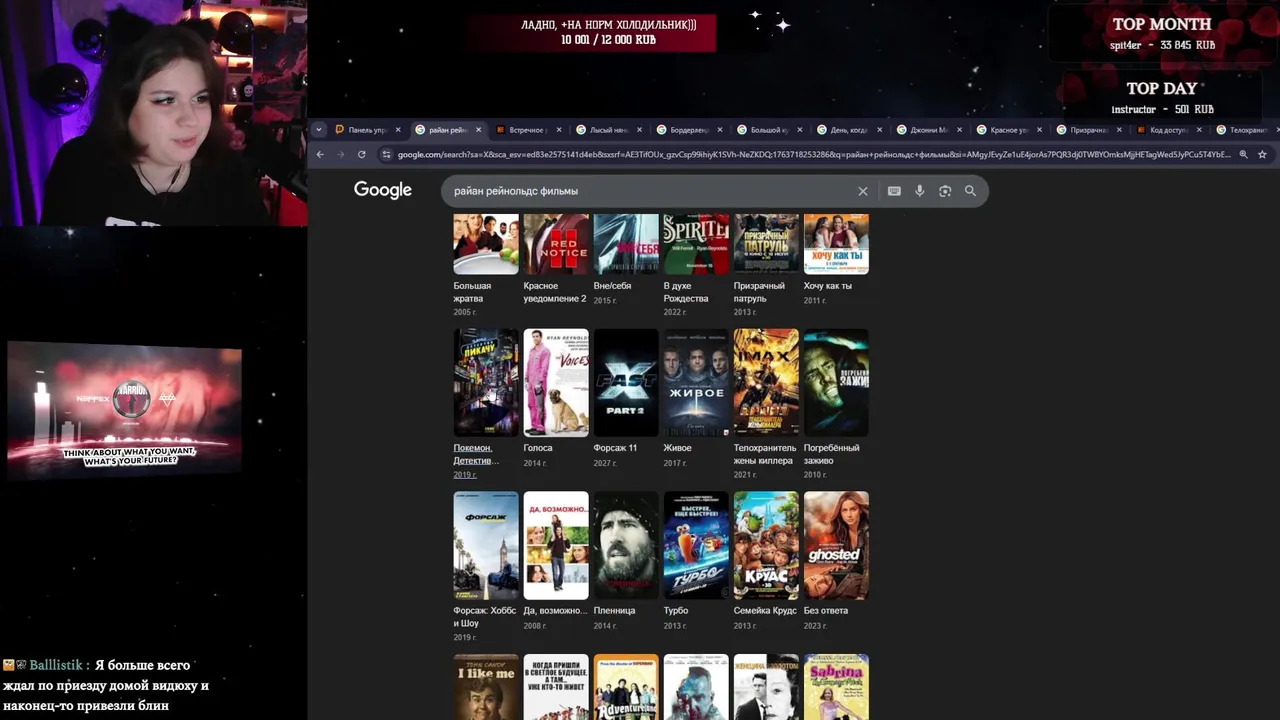Screen dimensions: 1280x720
Task: Open the 'Погребённый заживо' title link
Action: pyautogui.click(x=832, y=454)
